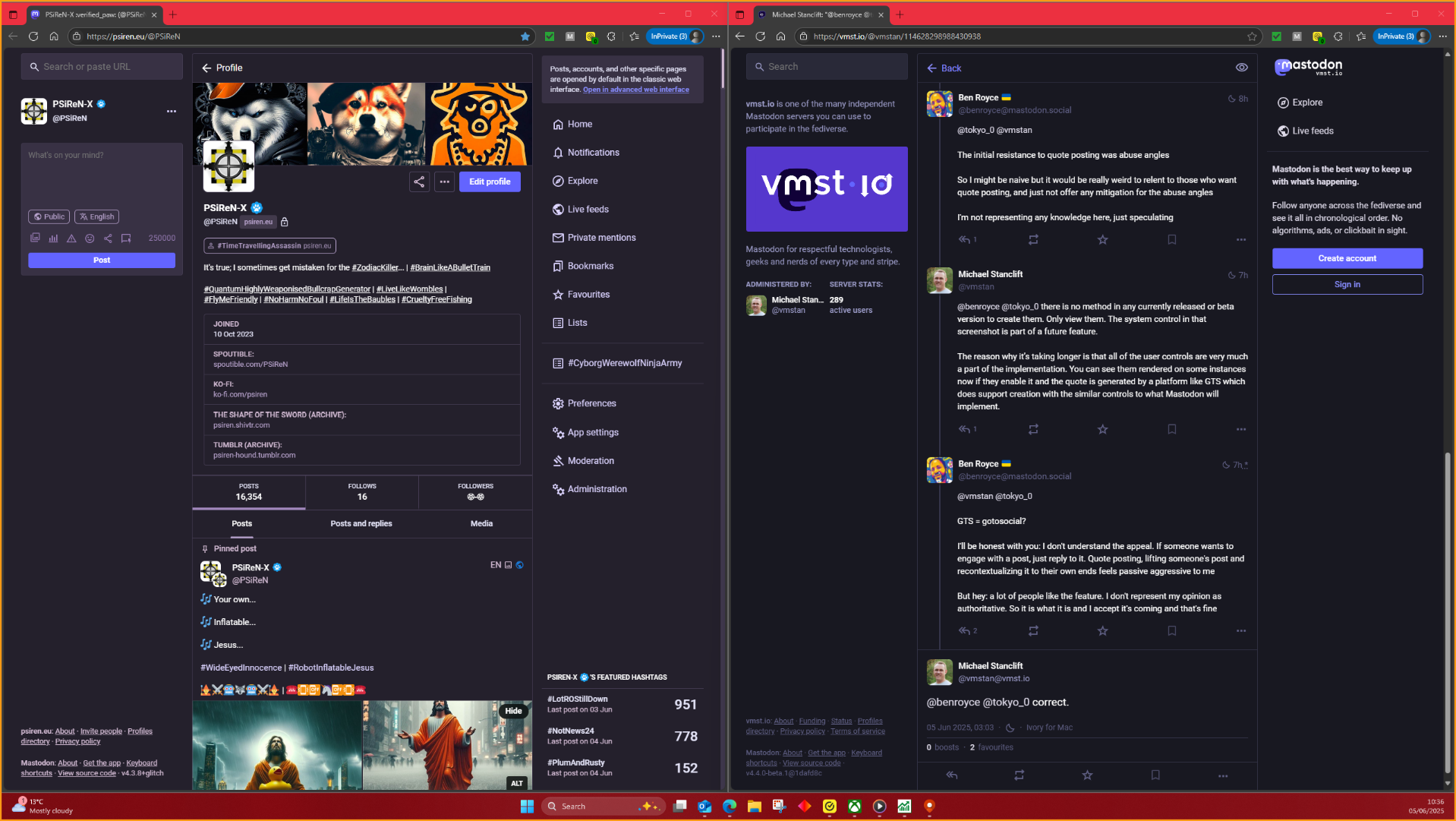Publish with the Post button
Viewport: 1456px width, 821px height.
102,261
